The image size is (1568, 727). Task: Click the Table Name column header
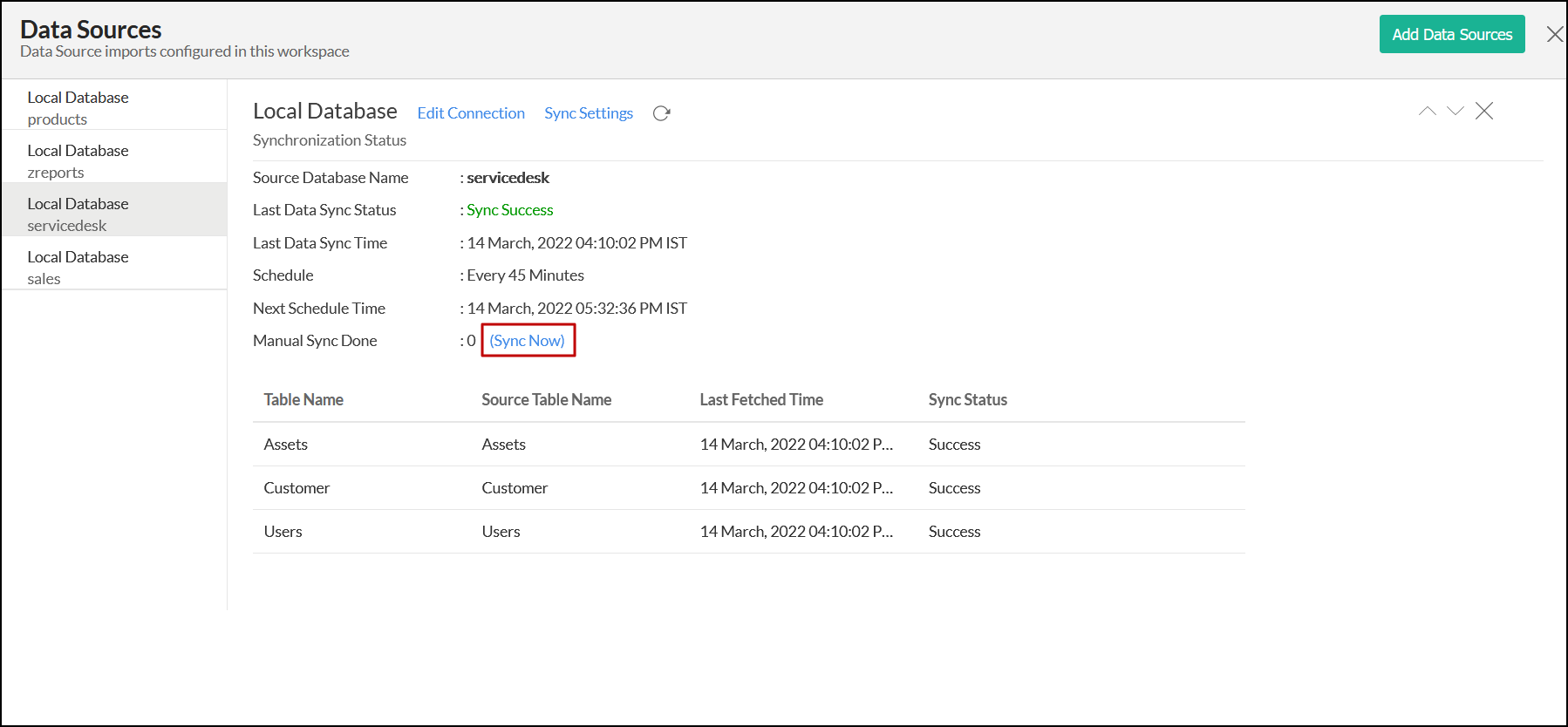(303, 400)
